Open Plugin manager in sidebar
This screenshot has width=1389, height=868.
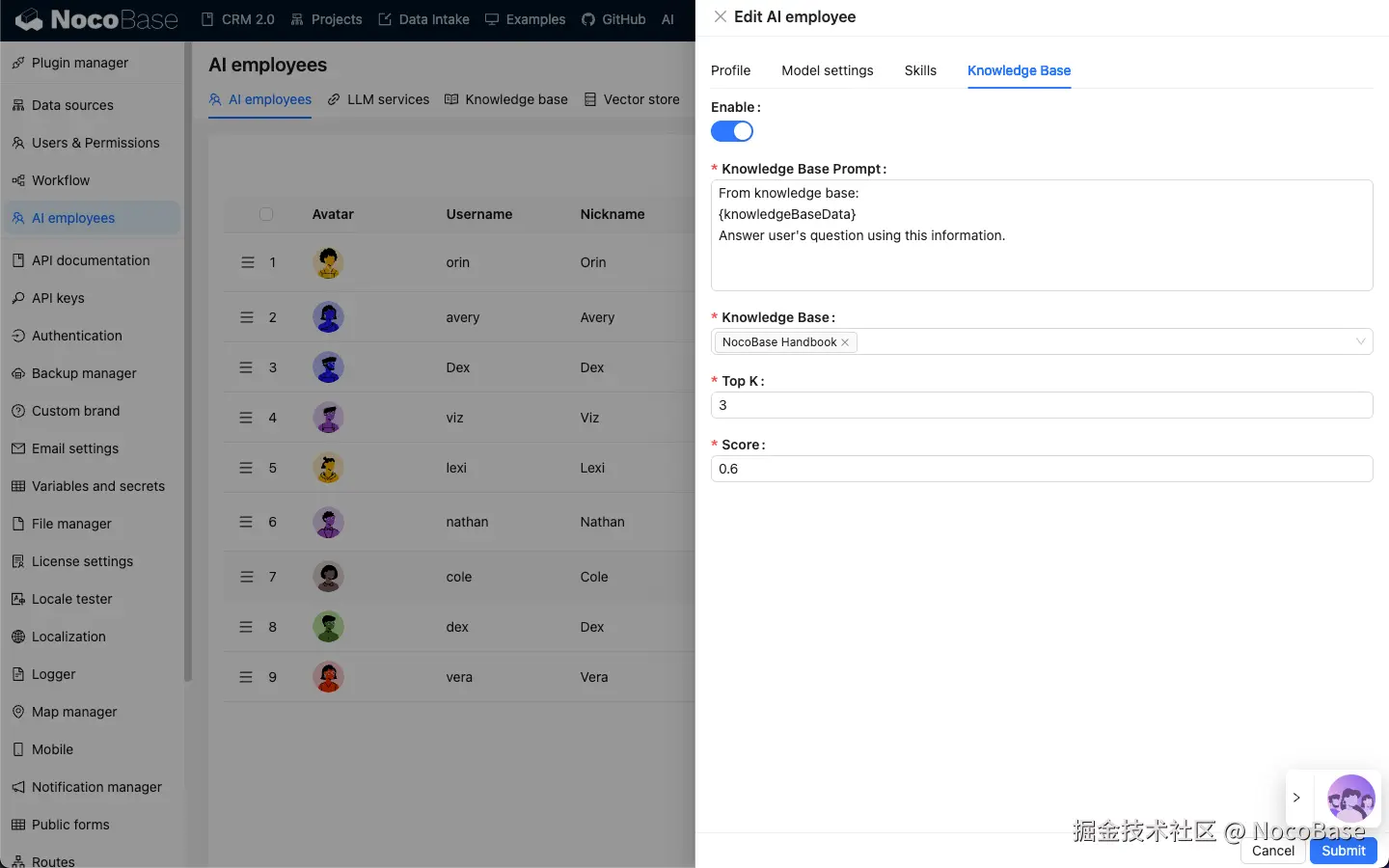[80, 63]
